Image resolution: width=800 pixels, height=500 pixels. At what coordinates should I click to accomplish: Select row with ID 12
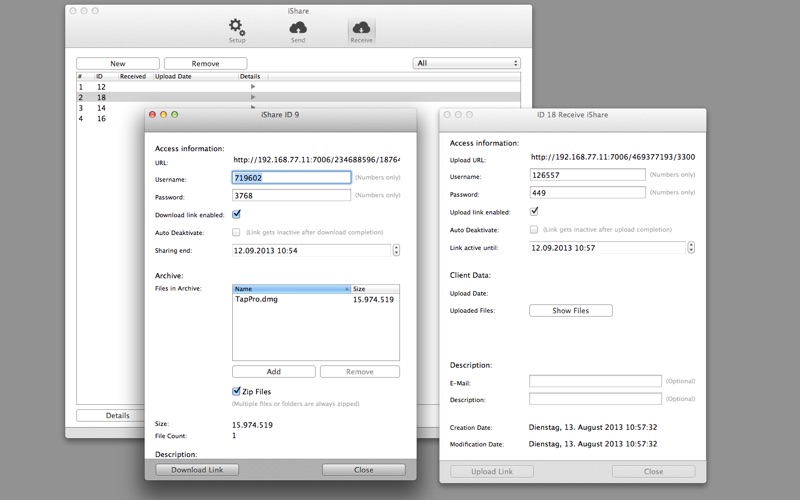click(298, 87)
